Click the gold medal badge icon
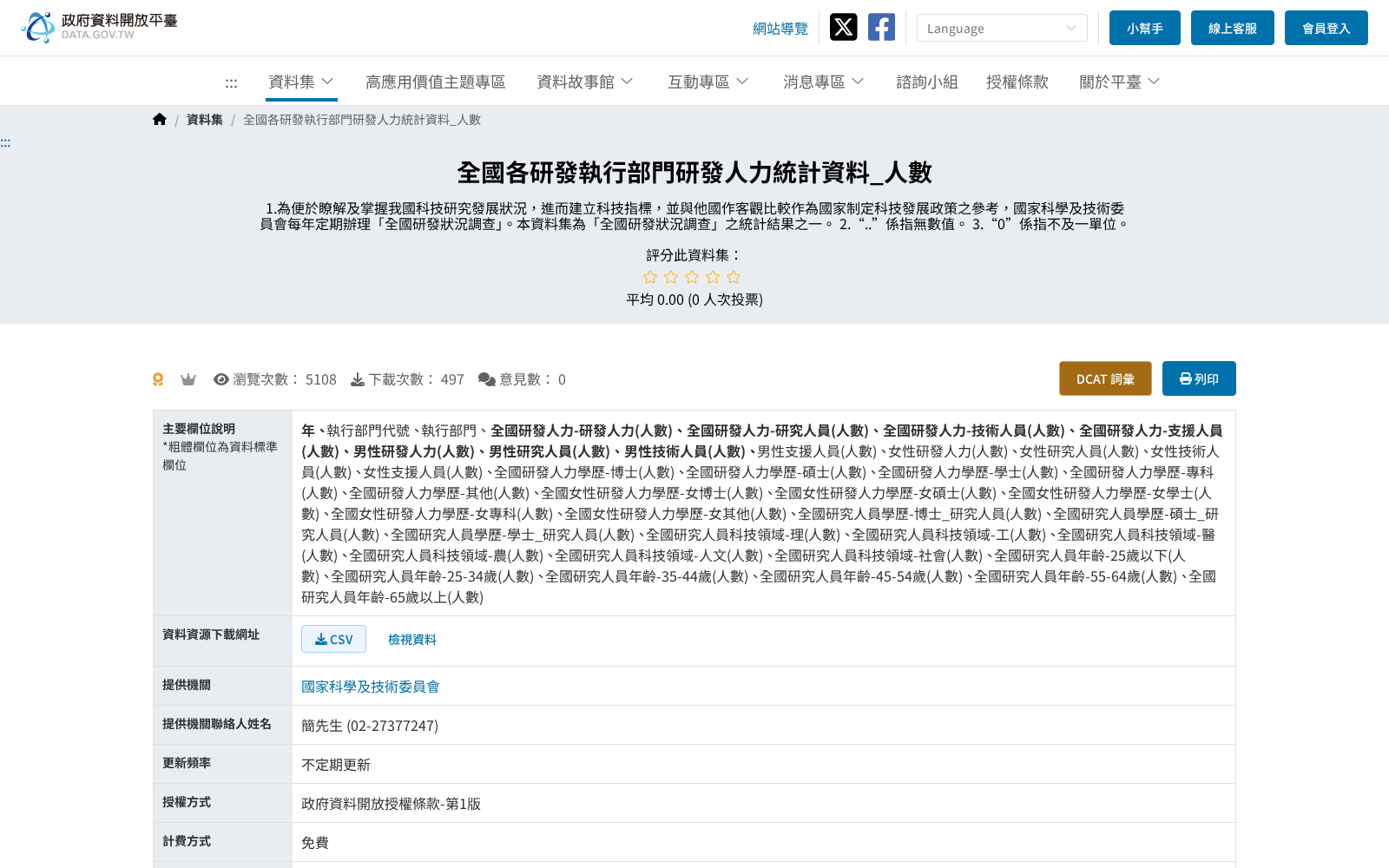Image resolution: width=1389 pixels, height=868 pixels. pyautogui.click(x=158, y=379)
